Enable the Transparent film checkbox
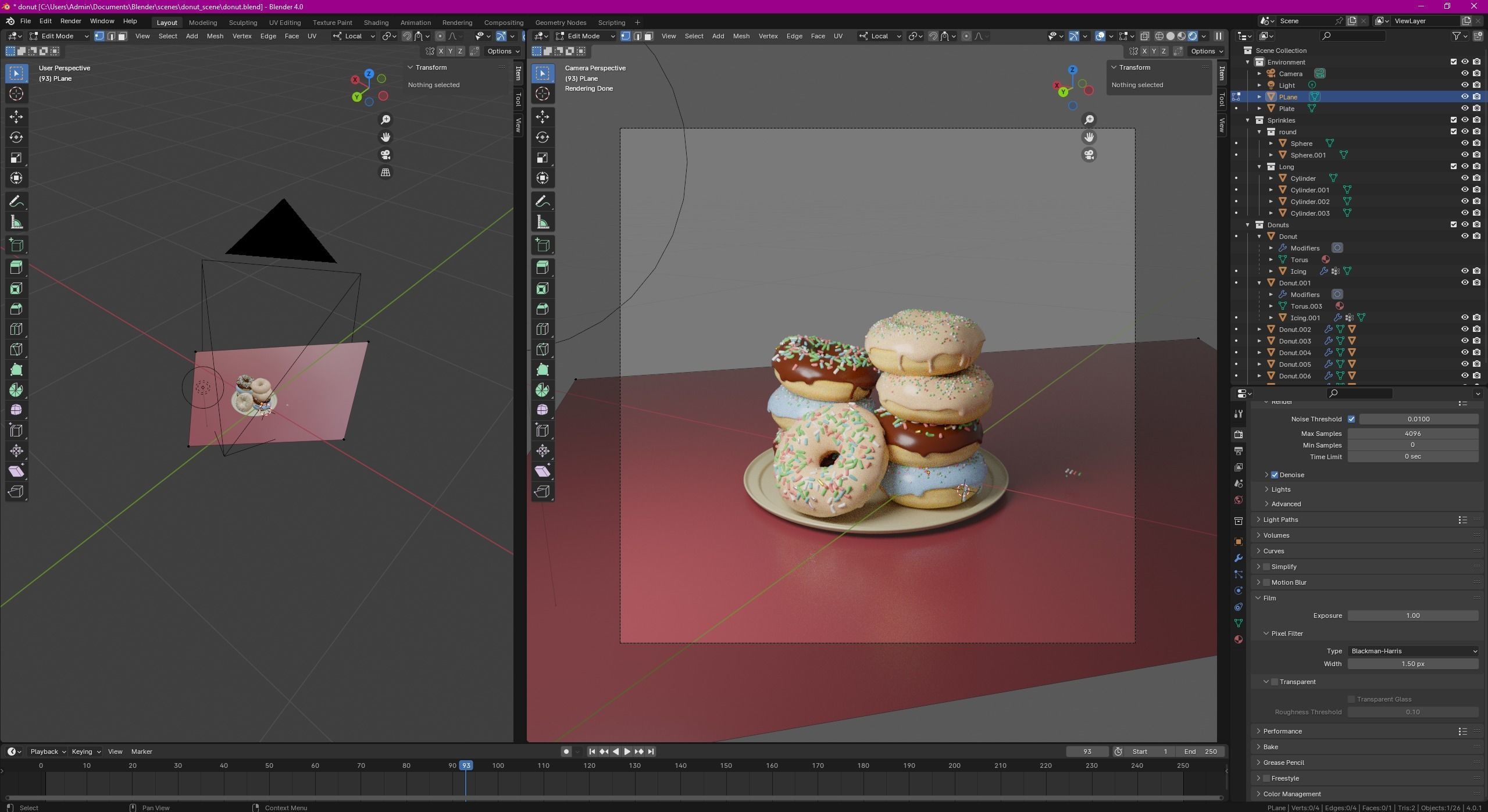 [1275, 682]
